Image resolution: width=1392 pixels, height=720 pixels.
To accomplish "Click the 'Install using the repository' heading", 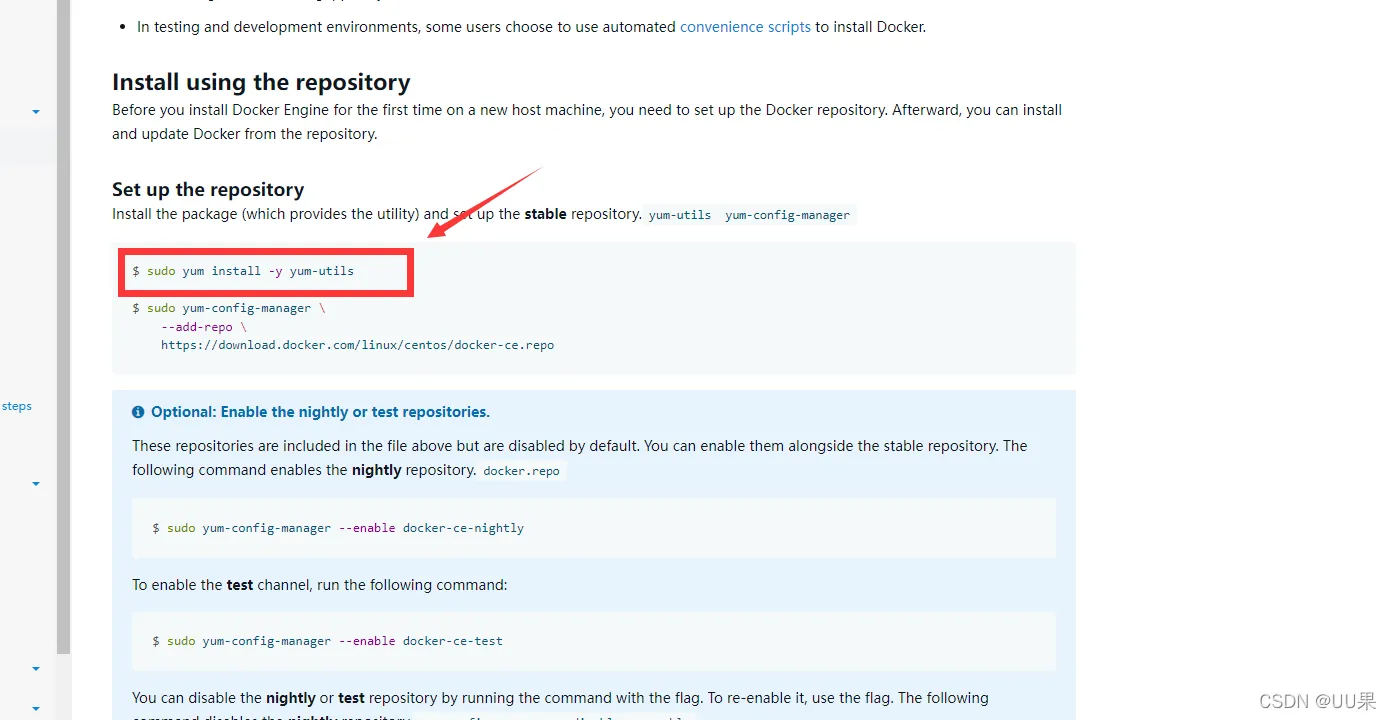I will click(261, 82).
